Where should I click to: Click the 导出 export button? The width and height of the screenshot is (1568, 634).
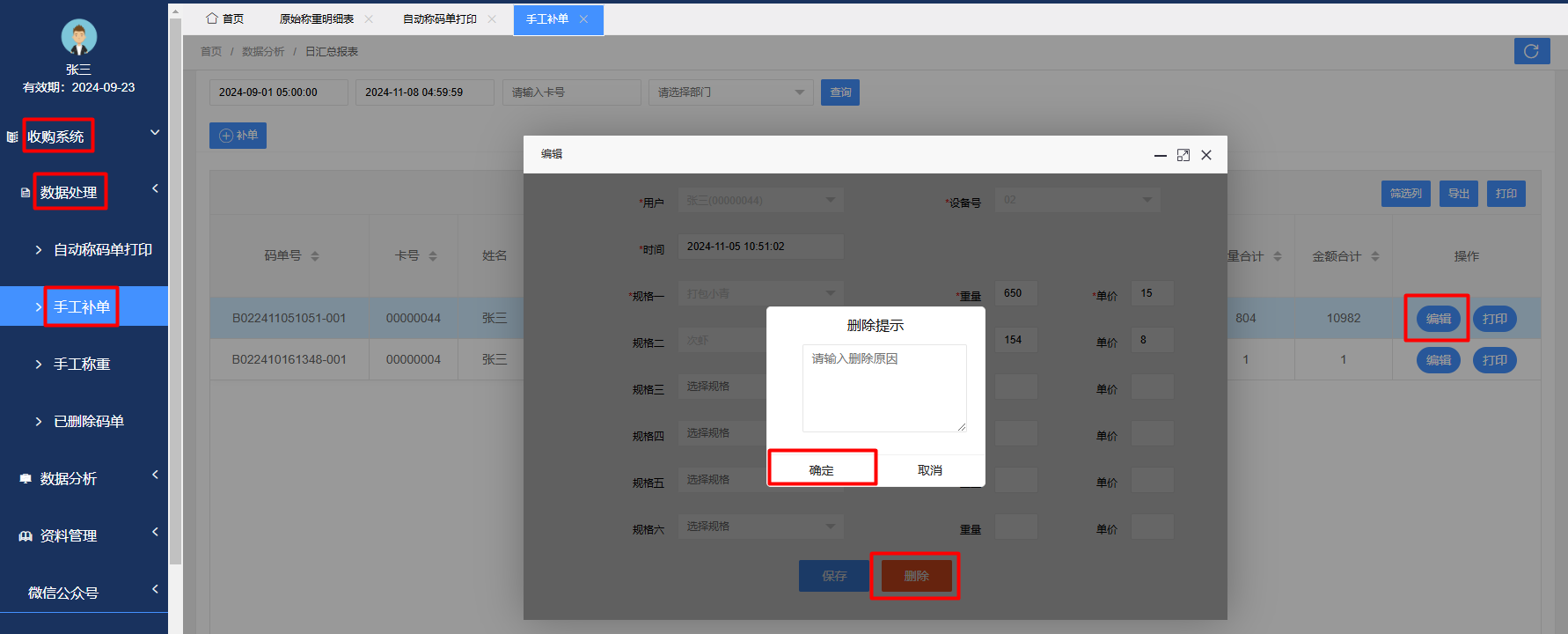(x=1459, y=194)
